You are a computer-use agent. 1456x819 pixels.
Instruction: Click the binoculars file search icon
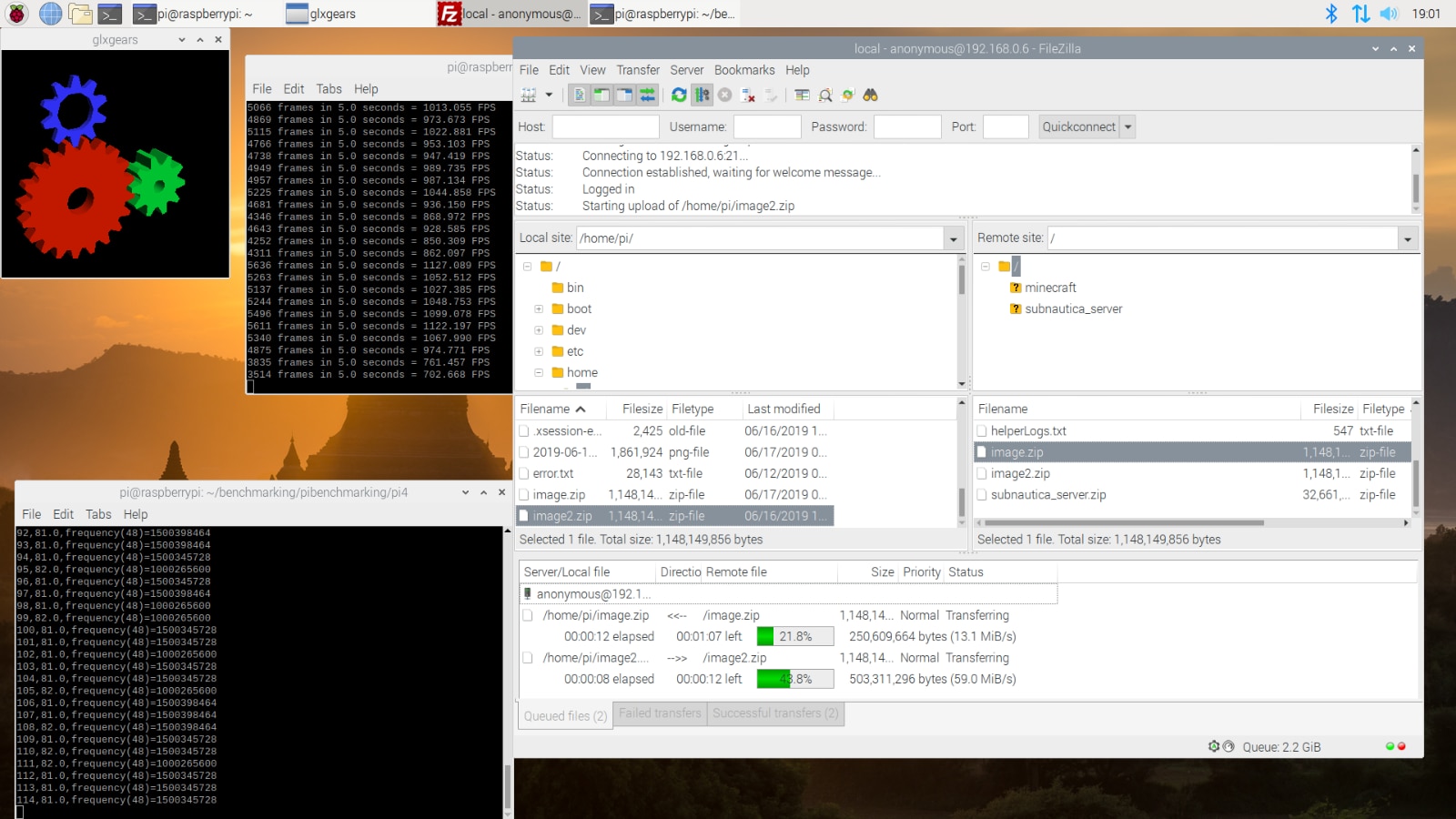(871, 95)
